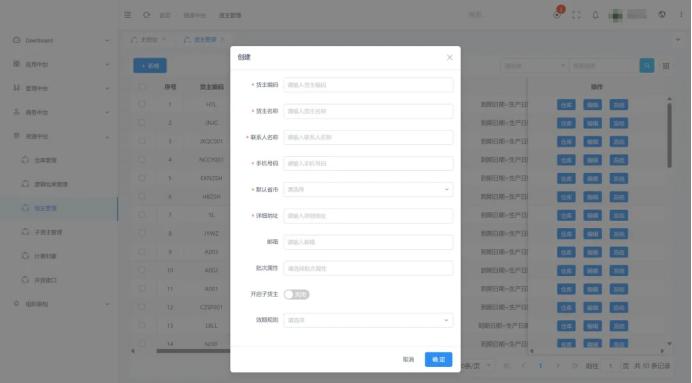Expand the 应用中台 sidebar menu

(x=107, y=64)
